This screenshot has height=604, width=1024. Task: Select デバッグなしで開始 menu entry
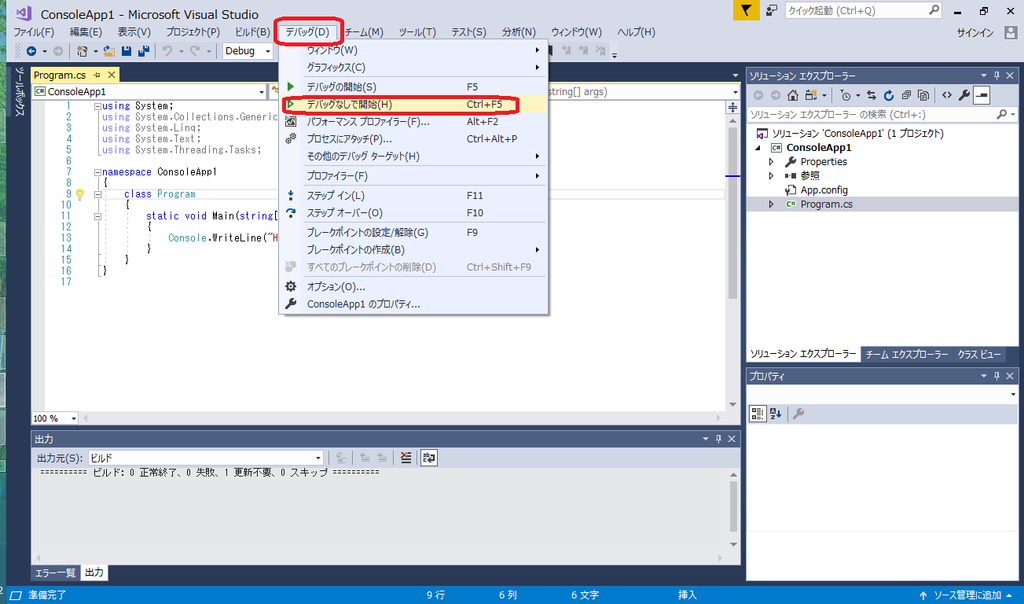[x=413, y=104]
